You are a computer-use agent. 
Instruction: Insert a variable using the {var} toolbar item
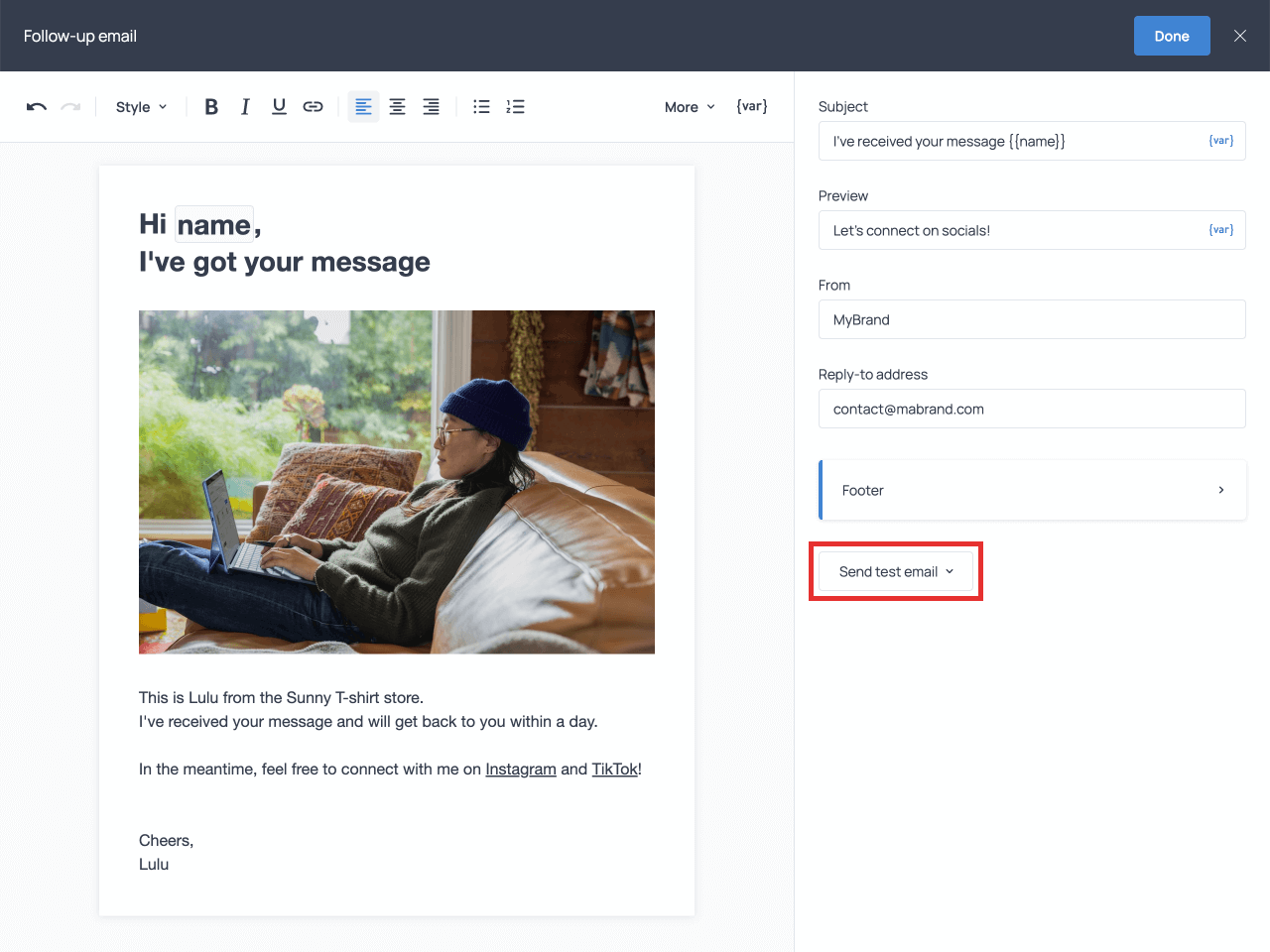click(751, 106)
